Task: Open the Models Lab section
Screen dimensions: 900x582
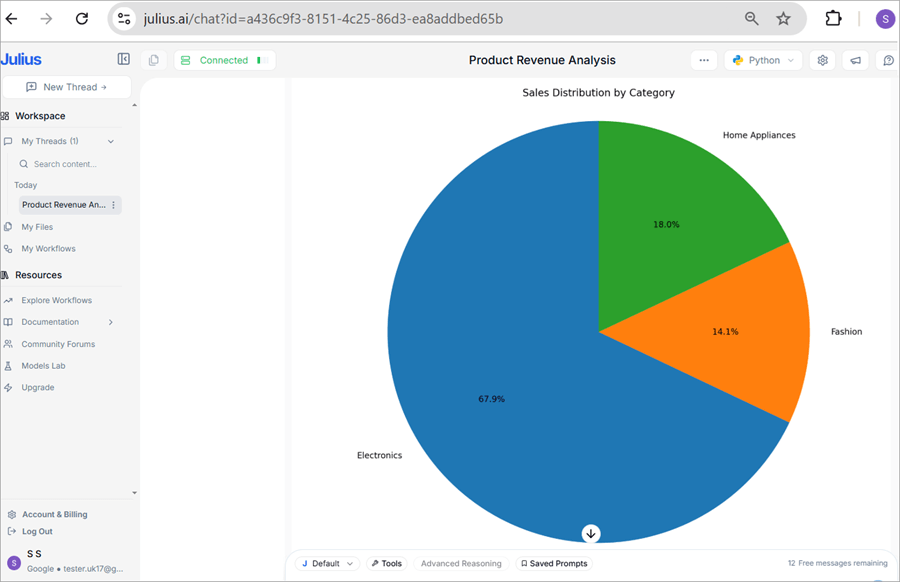Action: tap(46, 365)
